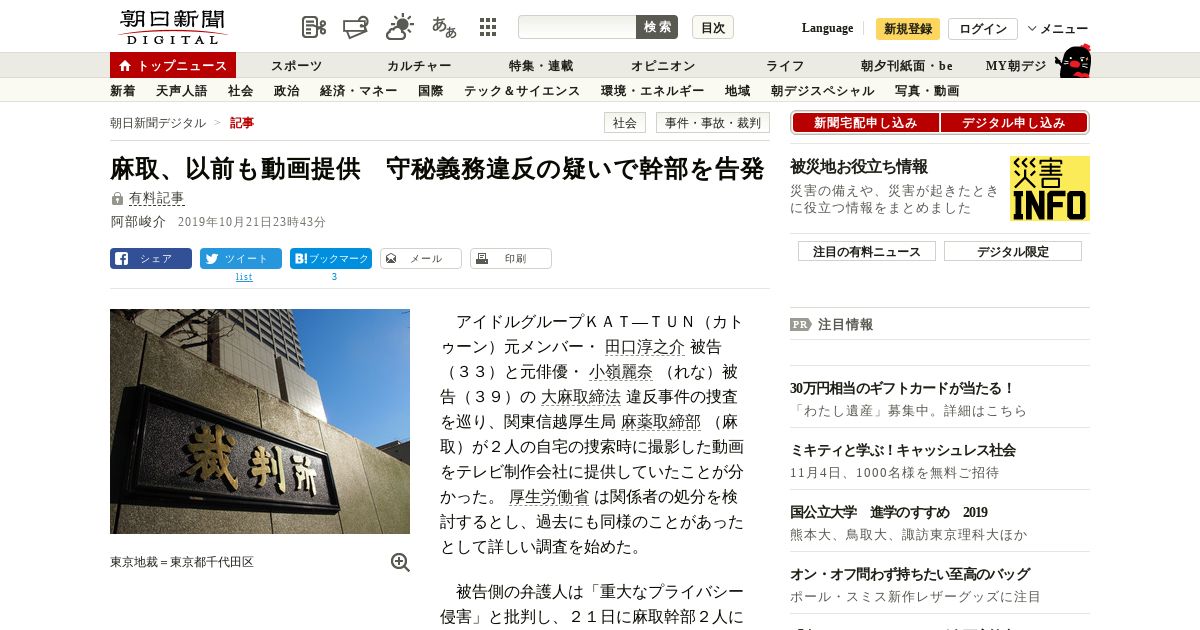
Task: Open the スポーツ section
Action: (x=296, y=66)
